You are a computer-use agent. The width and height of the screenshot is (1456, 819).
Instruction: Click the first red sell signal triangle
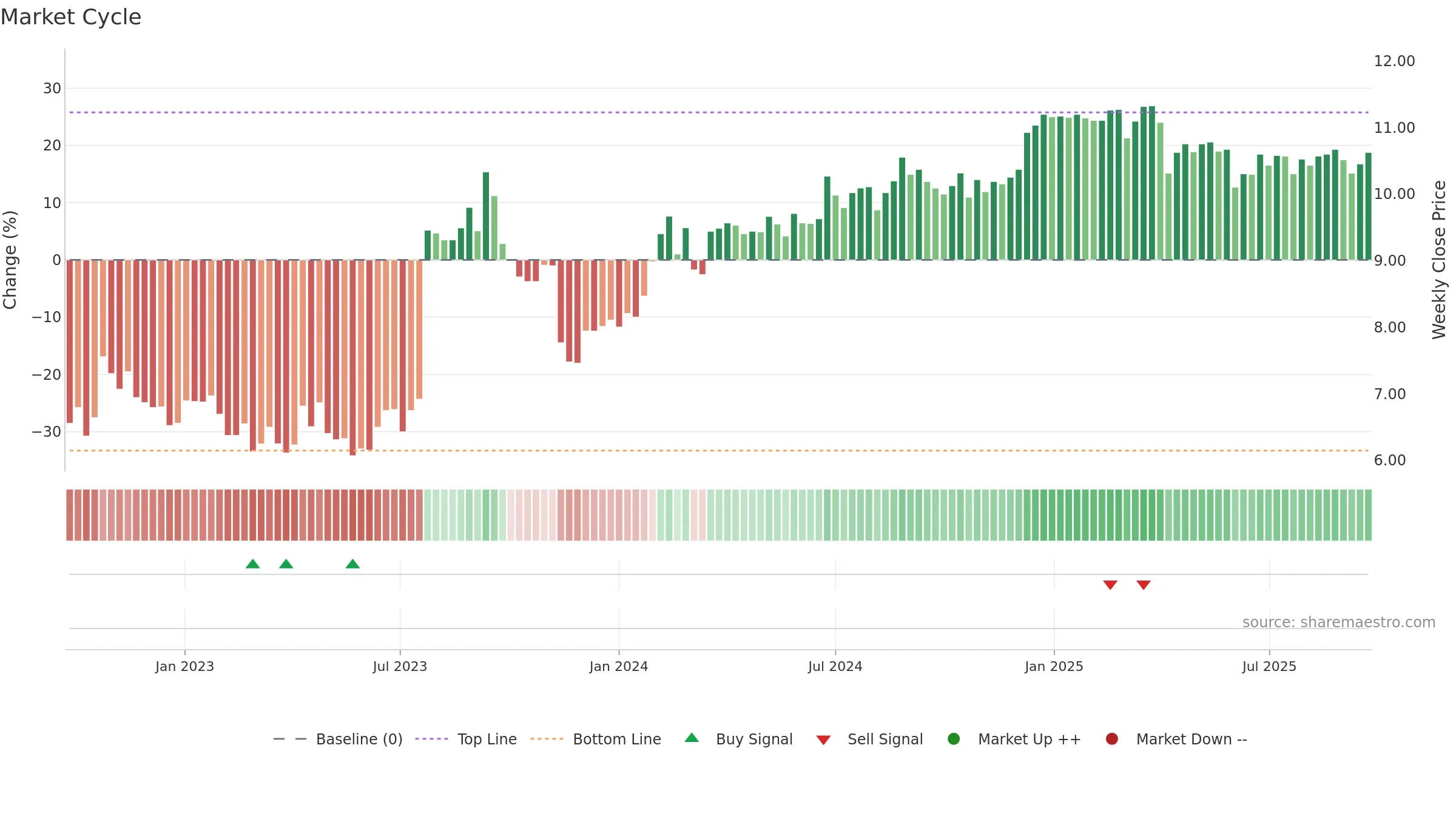(x=1110, y=585)
